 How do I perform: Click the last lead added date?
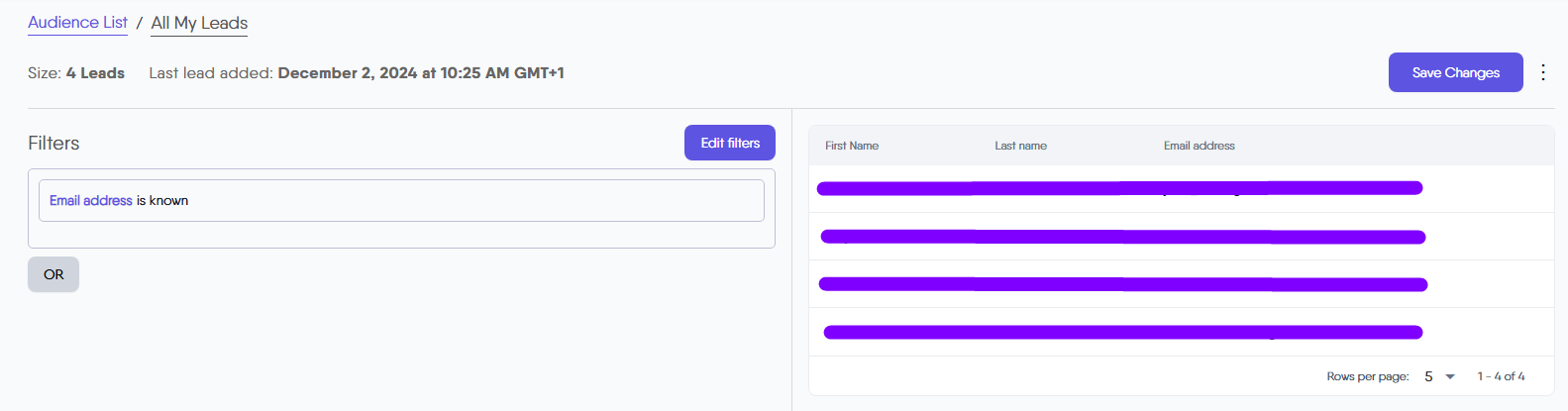tap(420, 73)
